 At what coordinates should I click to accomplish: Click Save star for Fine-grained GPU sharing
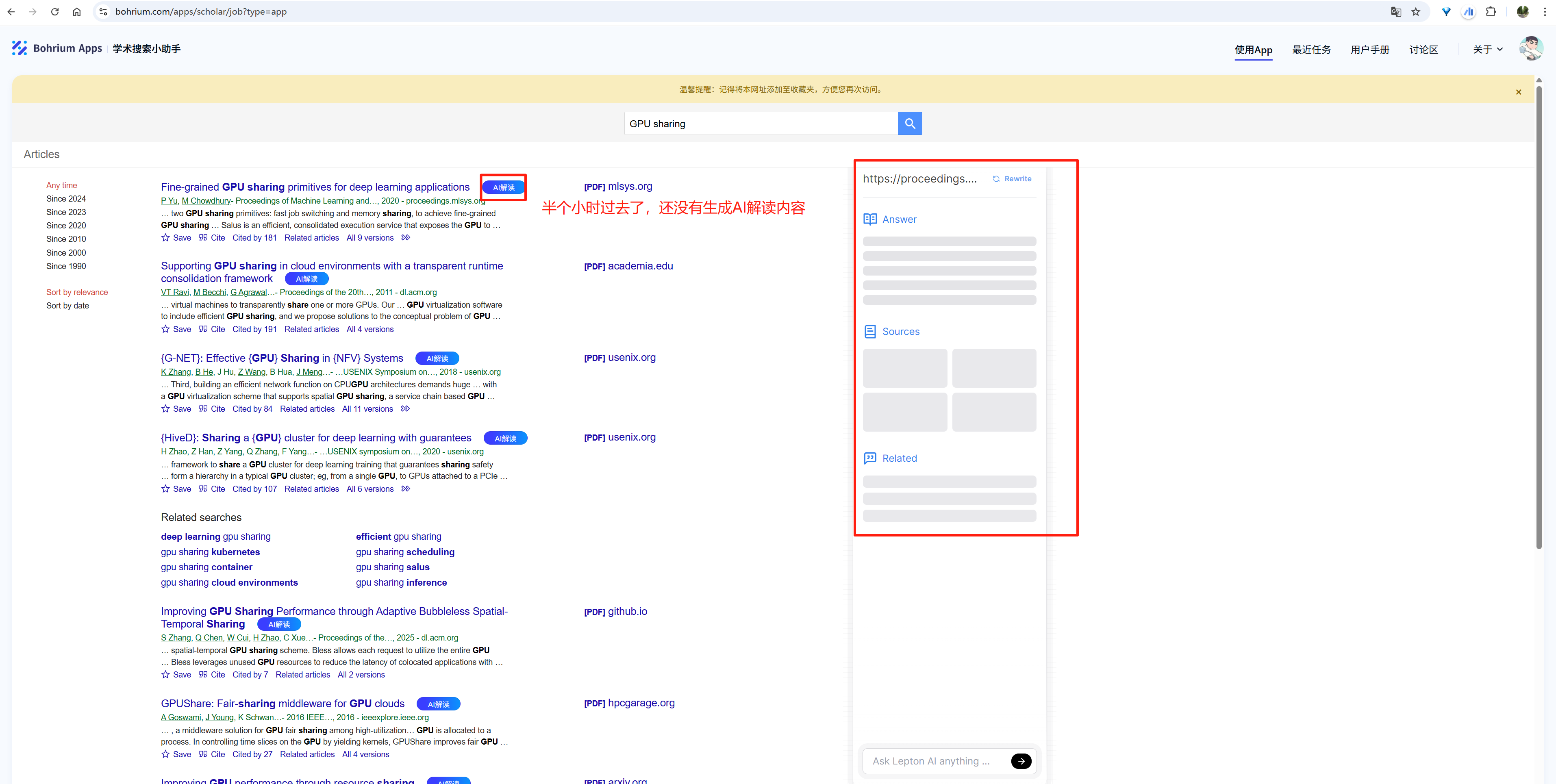tap(165, 238)
